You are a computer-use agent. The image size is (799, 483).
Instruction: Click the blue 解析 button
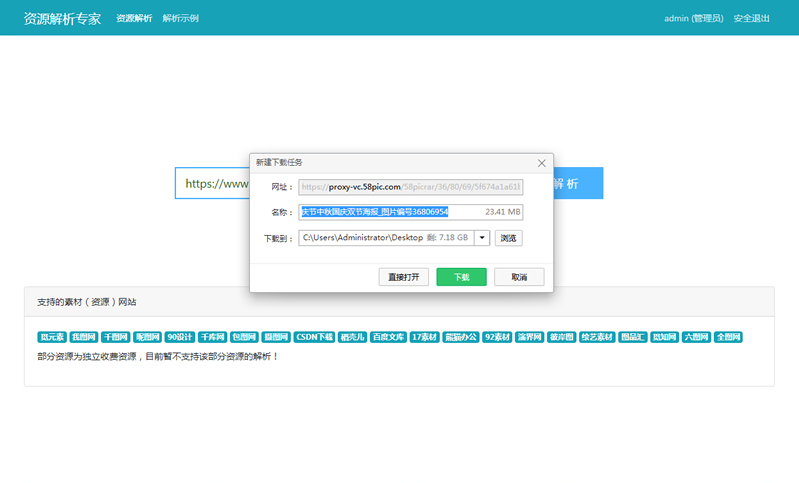click(x=577, y=184)
